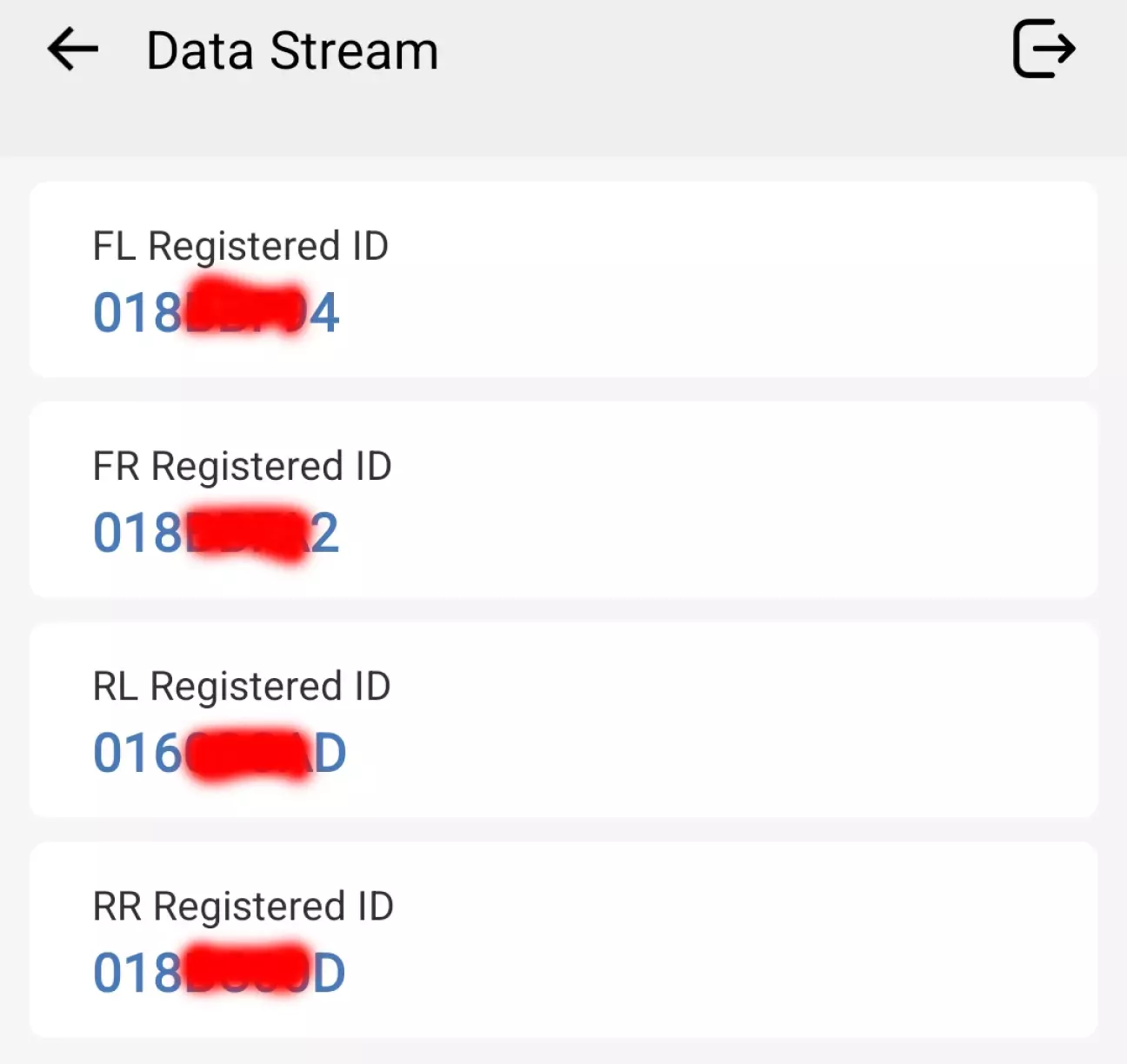Image resolution: width=1127 pixels, height=1064 pixels.
Task: Select the FR Registered ID label
Action: [242, 466]
